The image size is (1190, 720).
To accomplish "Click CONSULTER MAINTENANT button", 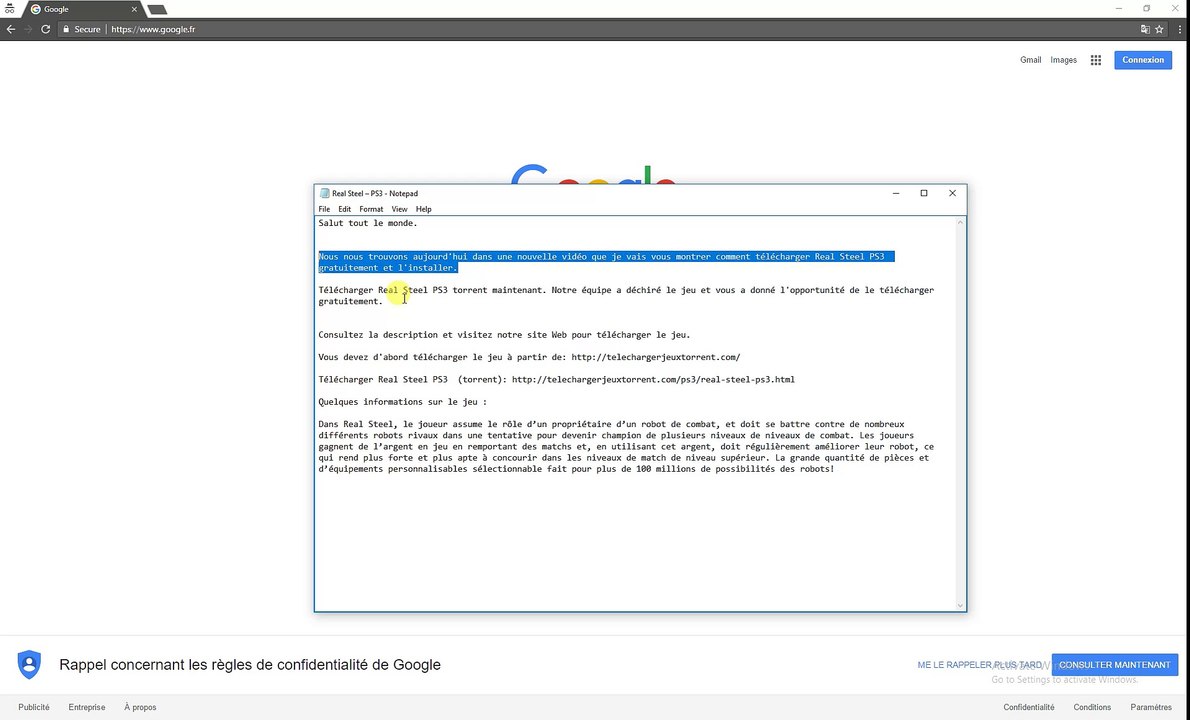I will click(1114, 665).
